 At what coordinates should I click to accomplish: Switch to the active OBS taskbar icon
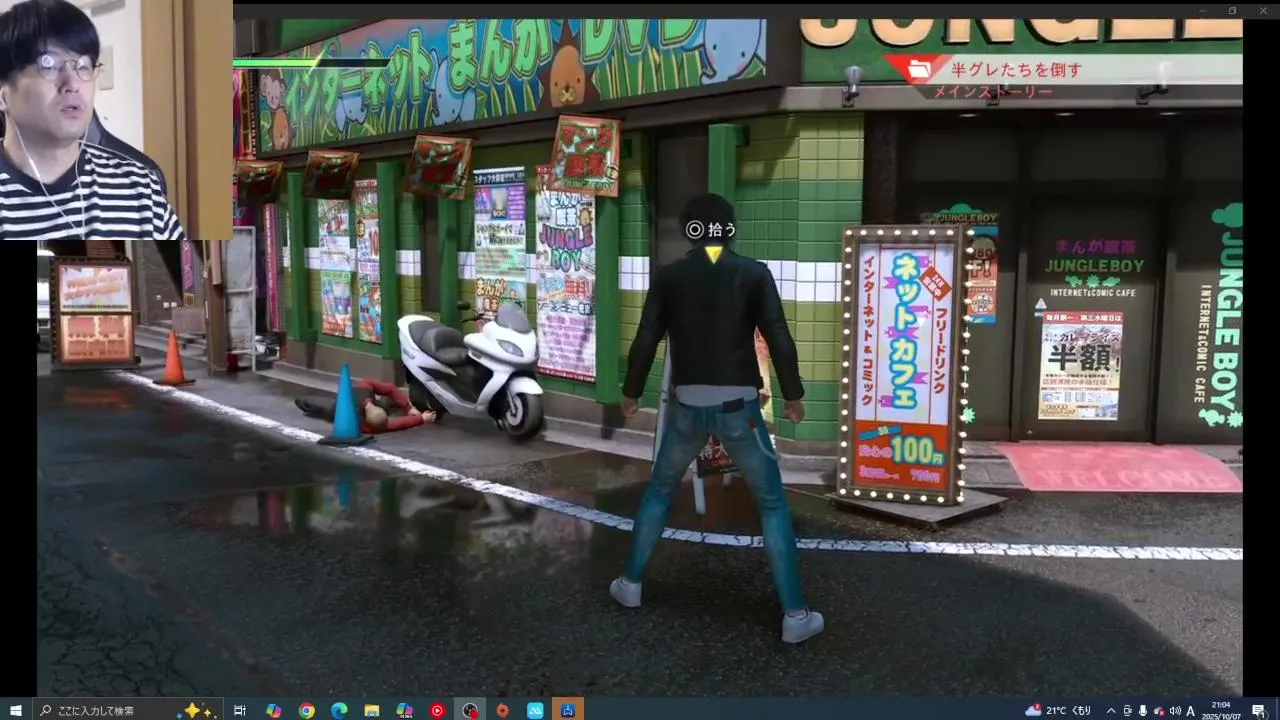pyautogui.click(x=469, y=710)
